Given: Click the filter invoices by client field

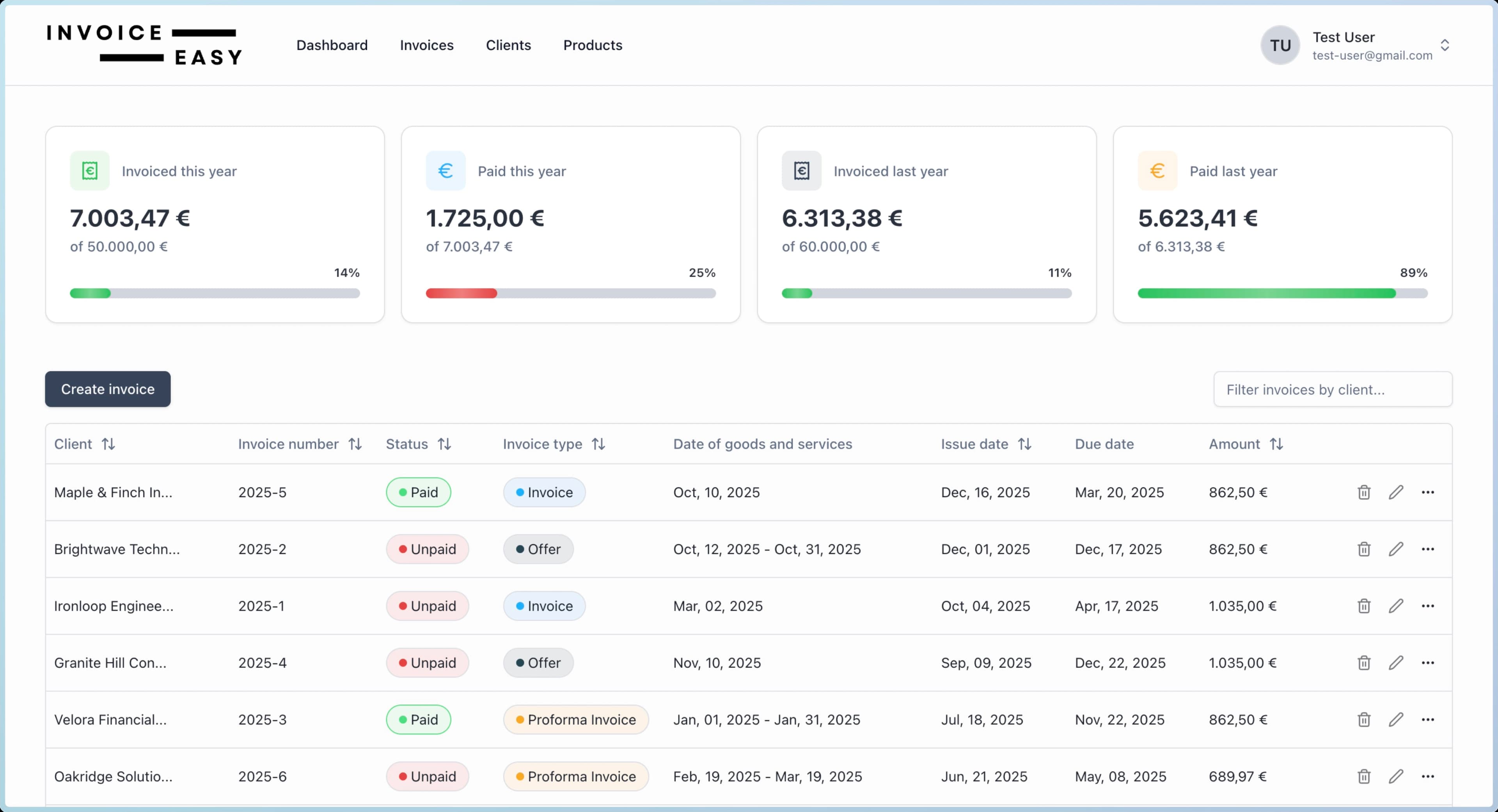Looking at the screenshot, I should click(x=1333, y=390).
